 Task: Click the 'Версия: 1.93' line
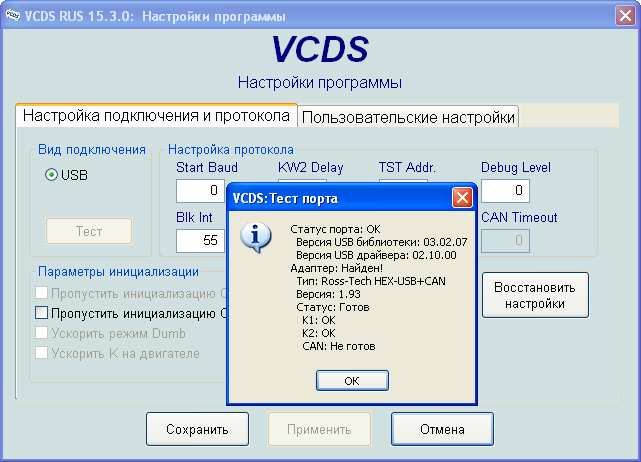click(328, 294)
